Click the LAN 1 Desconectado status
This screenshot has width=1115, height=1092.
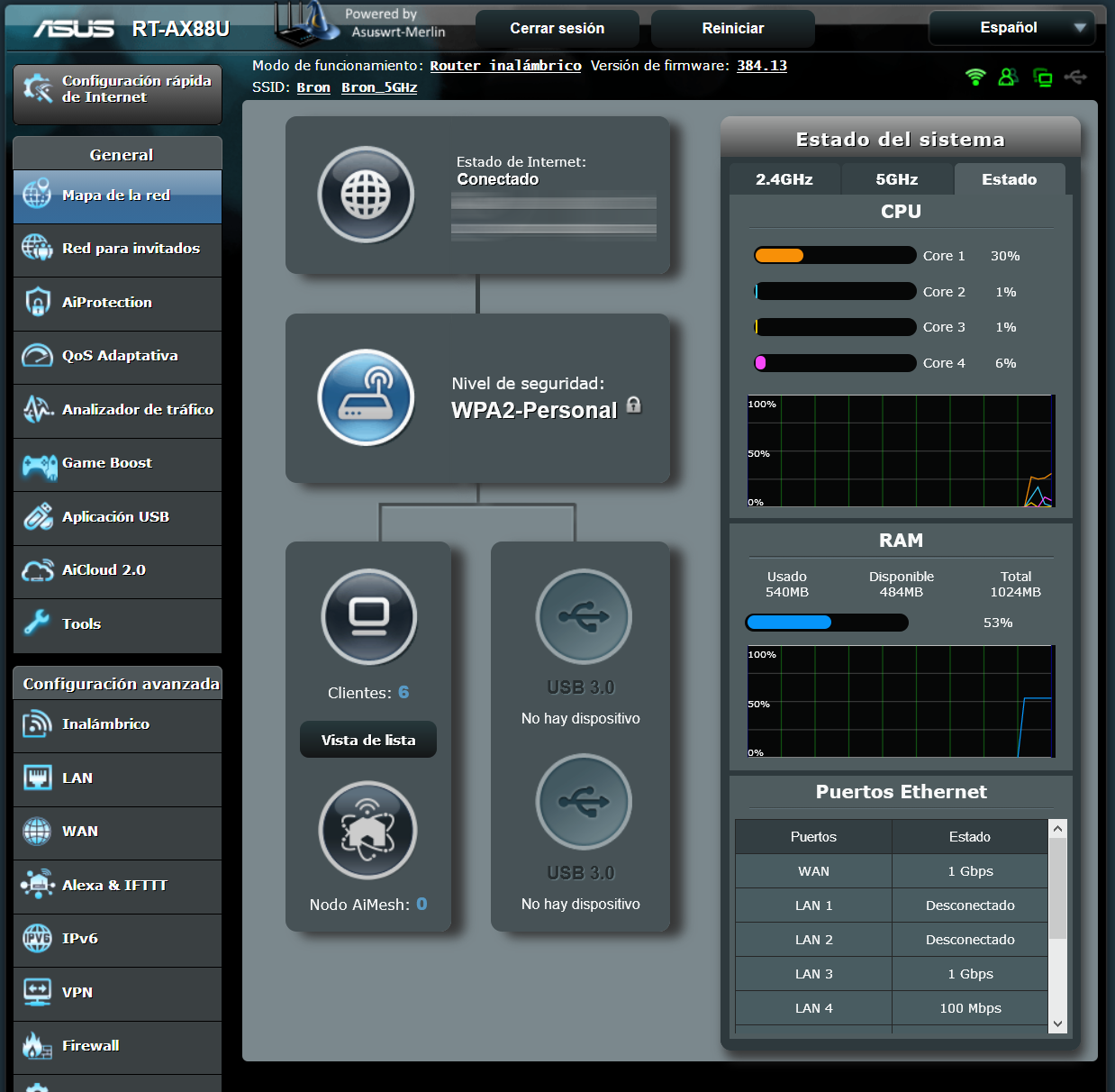pos(970,905)
